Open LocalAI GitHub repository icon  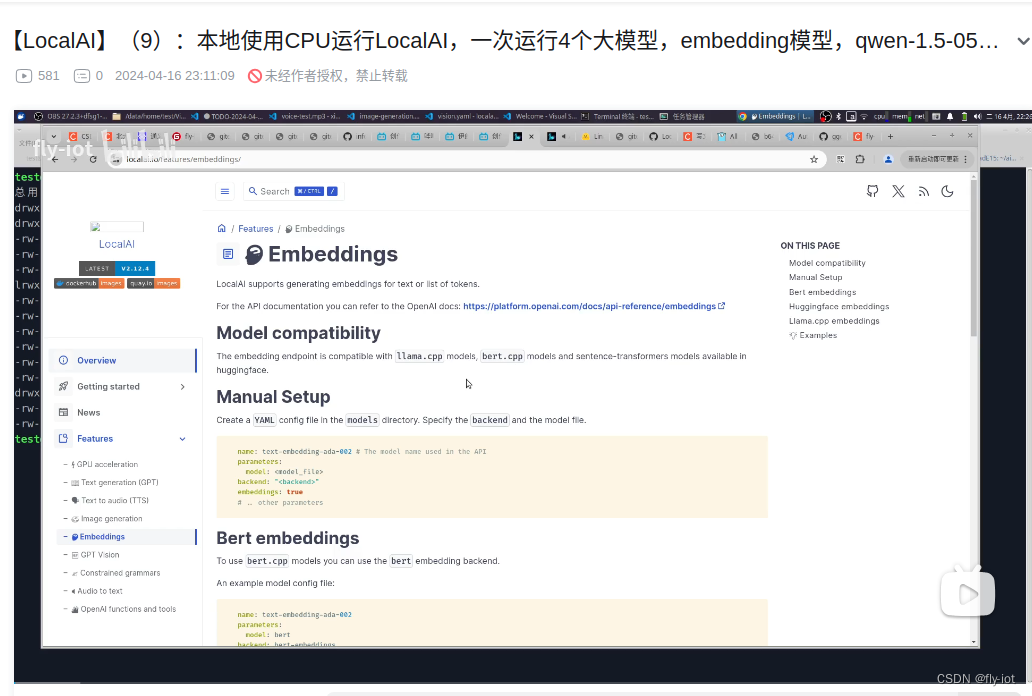[873, 192]
